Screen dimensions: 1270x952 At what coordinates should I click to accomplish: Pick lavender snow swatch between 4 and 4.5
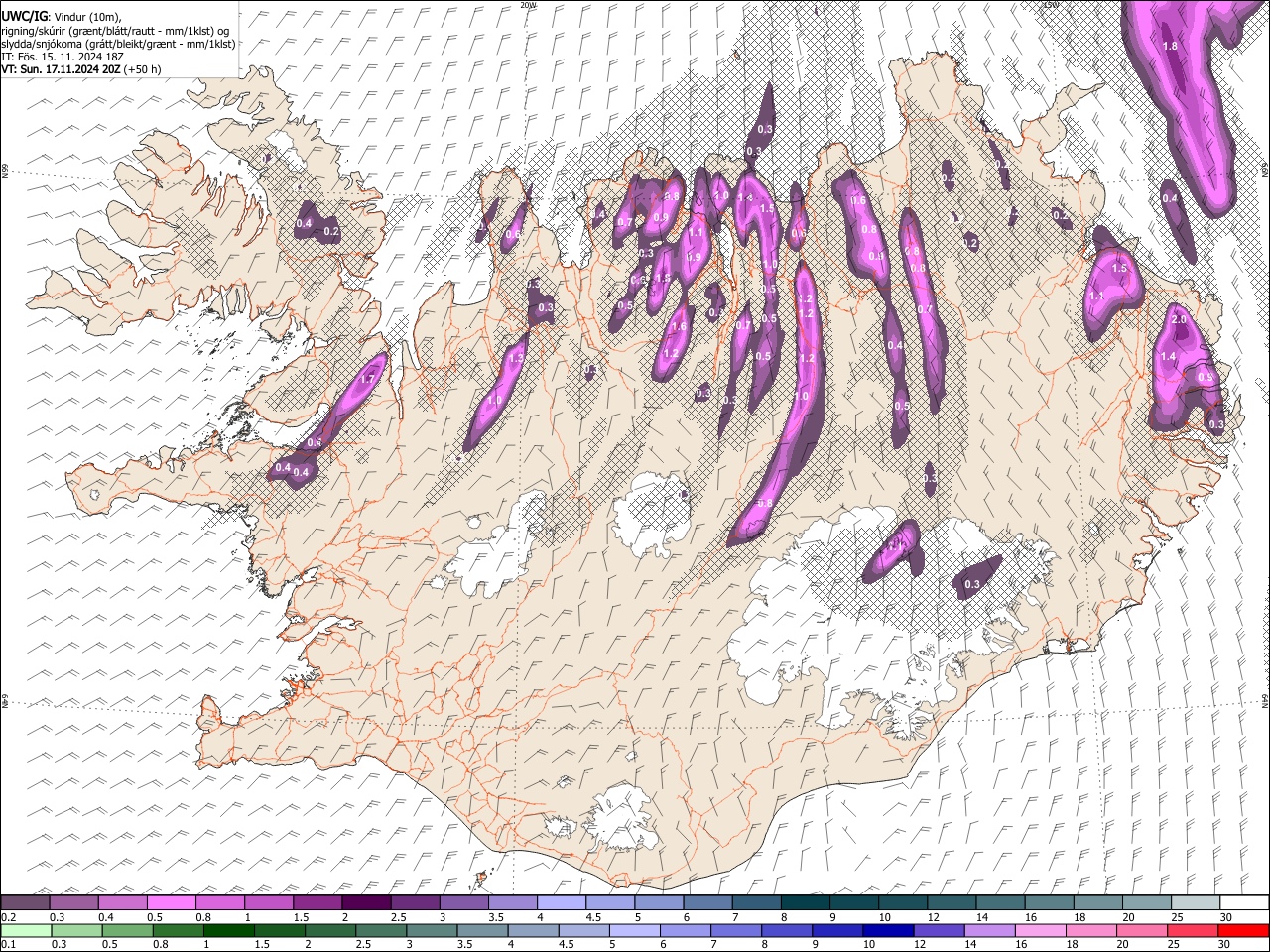pyautogui.click(x=561, y=902)
